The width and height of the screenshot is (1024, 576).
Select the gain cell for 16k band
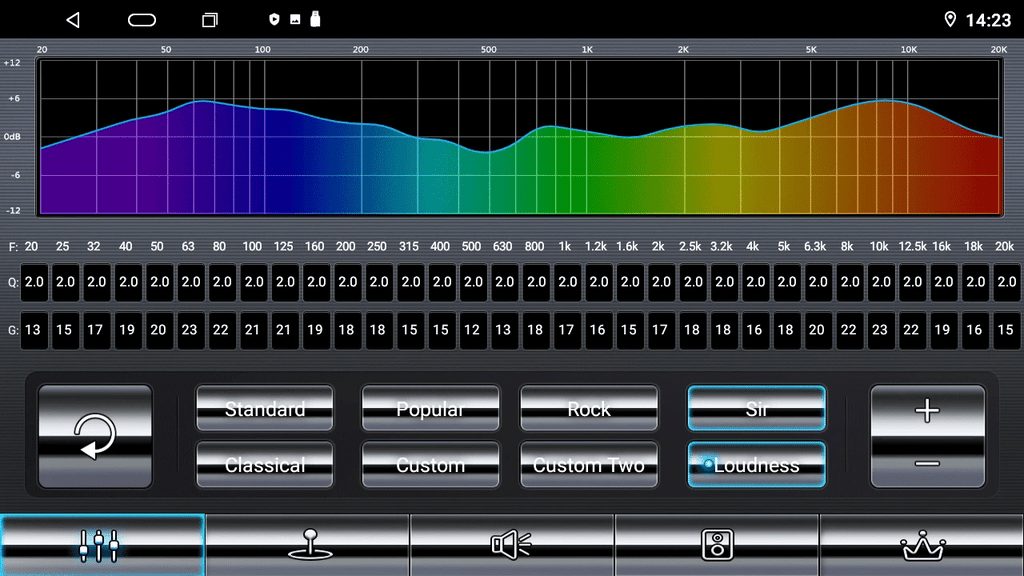tap(944, 330)
